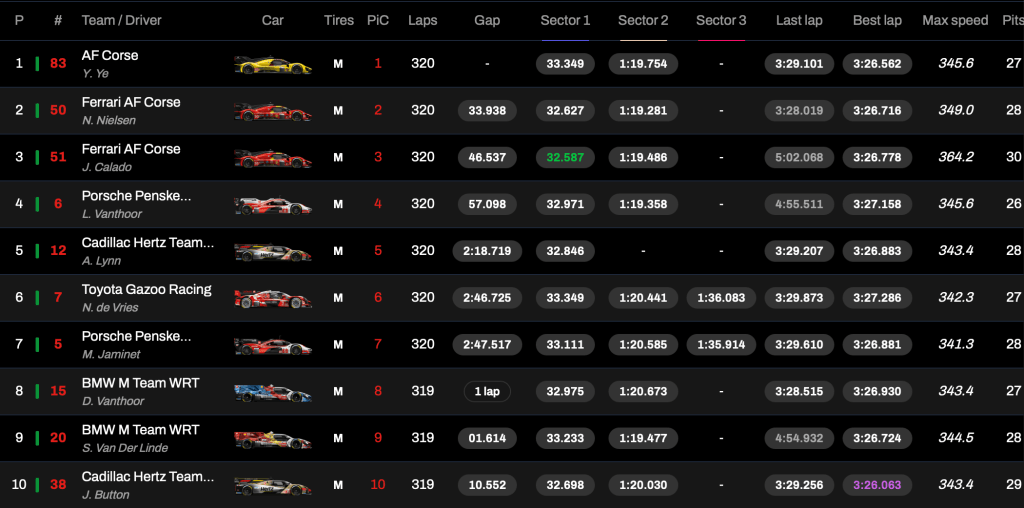Open the Toyota Gazoo Racing team entry
This screenshot has height=508, width=1024.
(x=146, y=289)
